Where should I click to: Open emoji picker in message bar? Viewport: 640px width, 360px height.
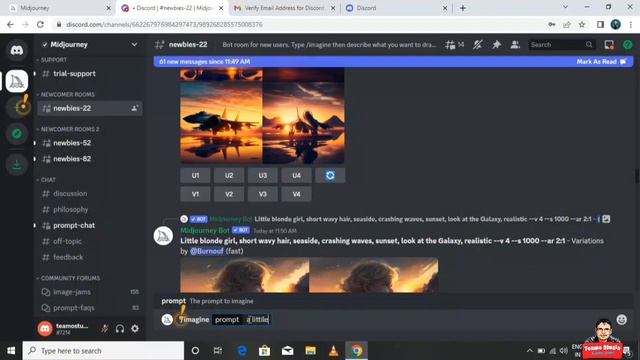[621, 320]
